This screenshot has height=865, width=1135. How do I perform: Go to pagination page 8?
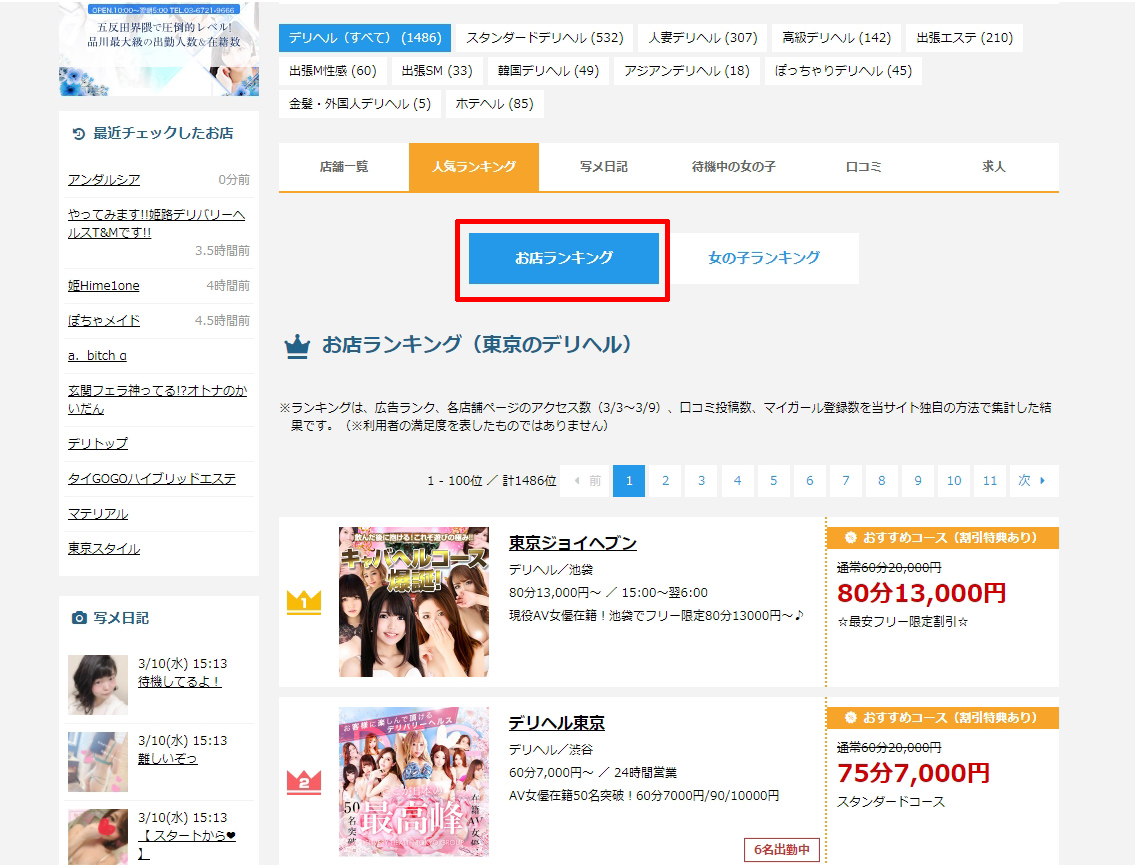pos(882,481)
